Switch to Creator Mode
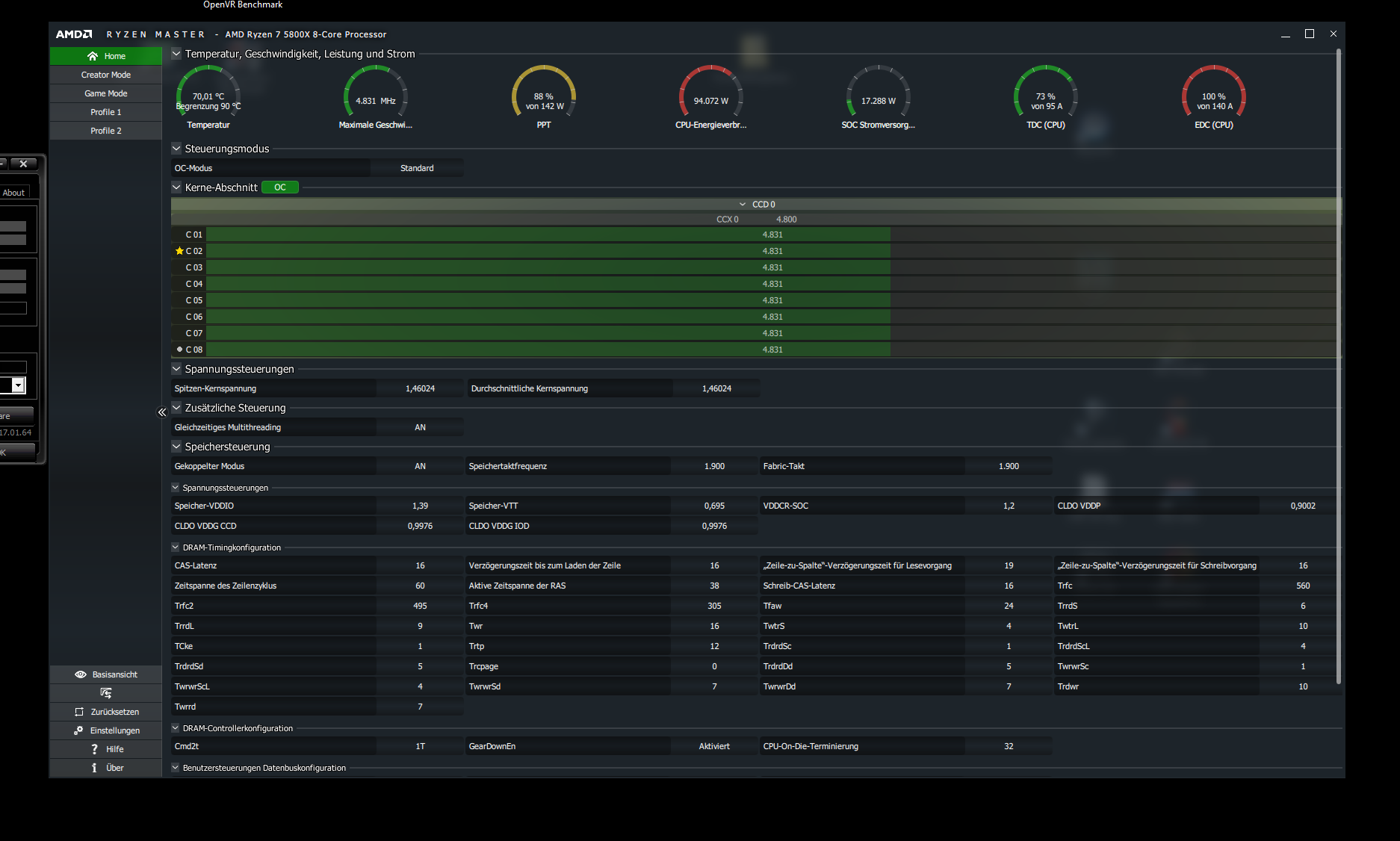The width and height of the screenshot is (1400, 841). click(x=106, y=75)
